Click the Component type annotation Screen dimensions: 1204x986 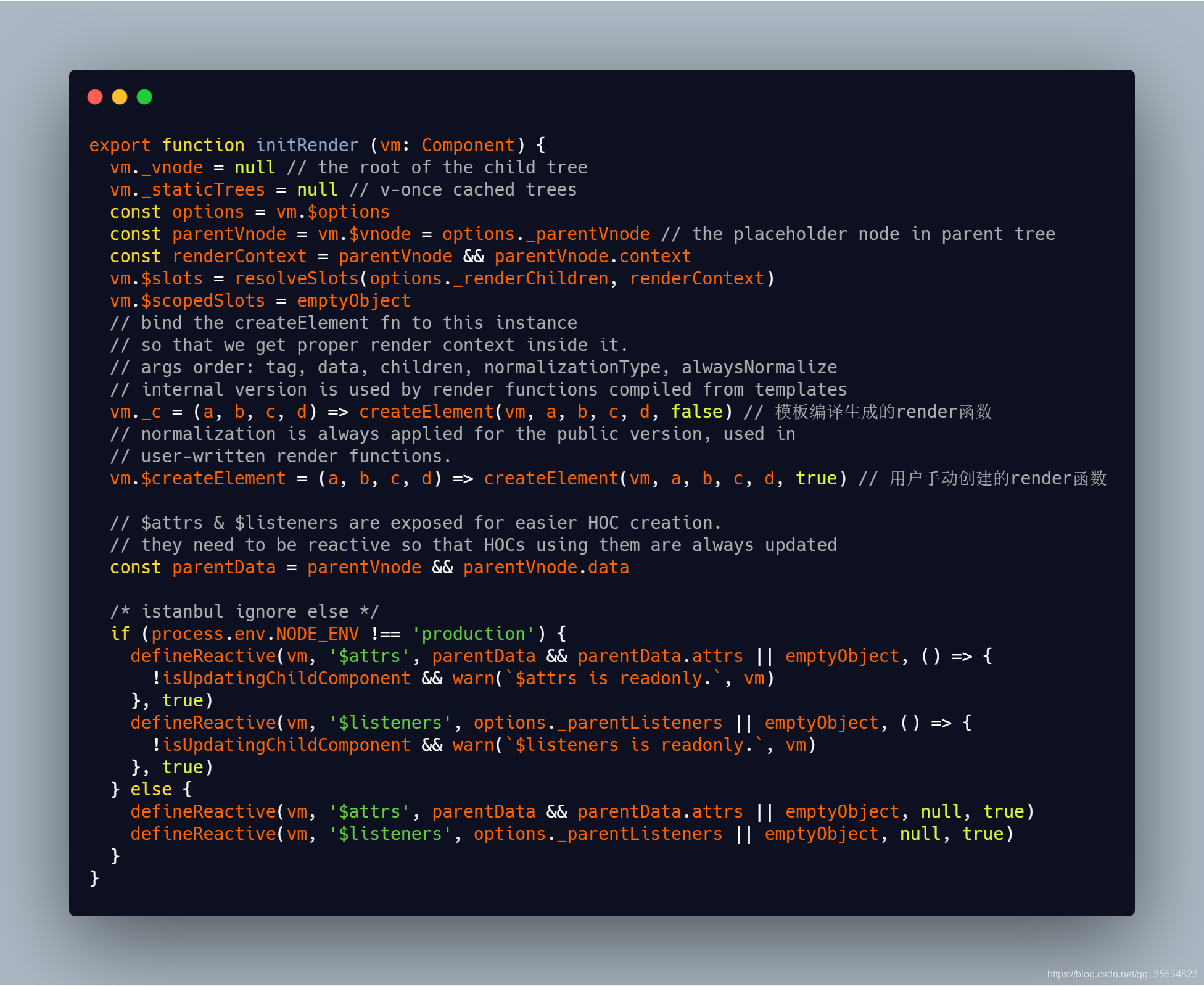(468, 145)
